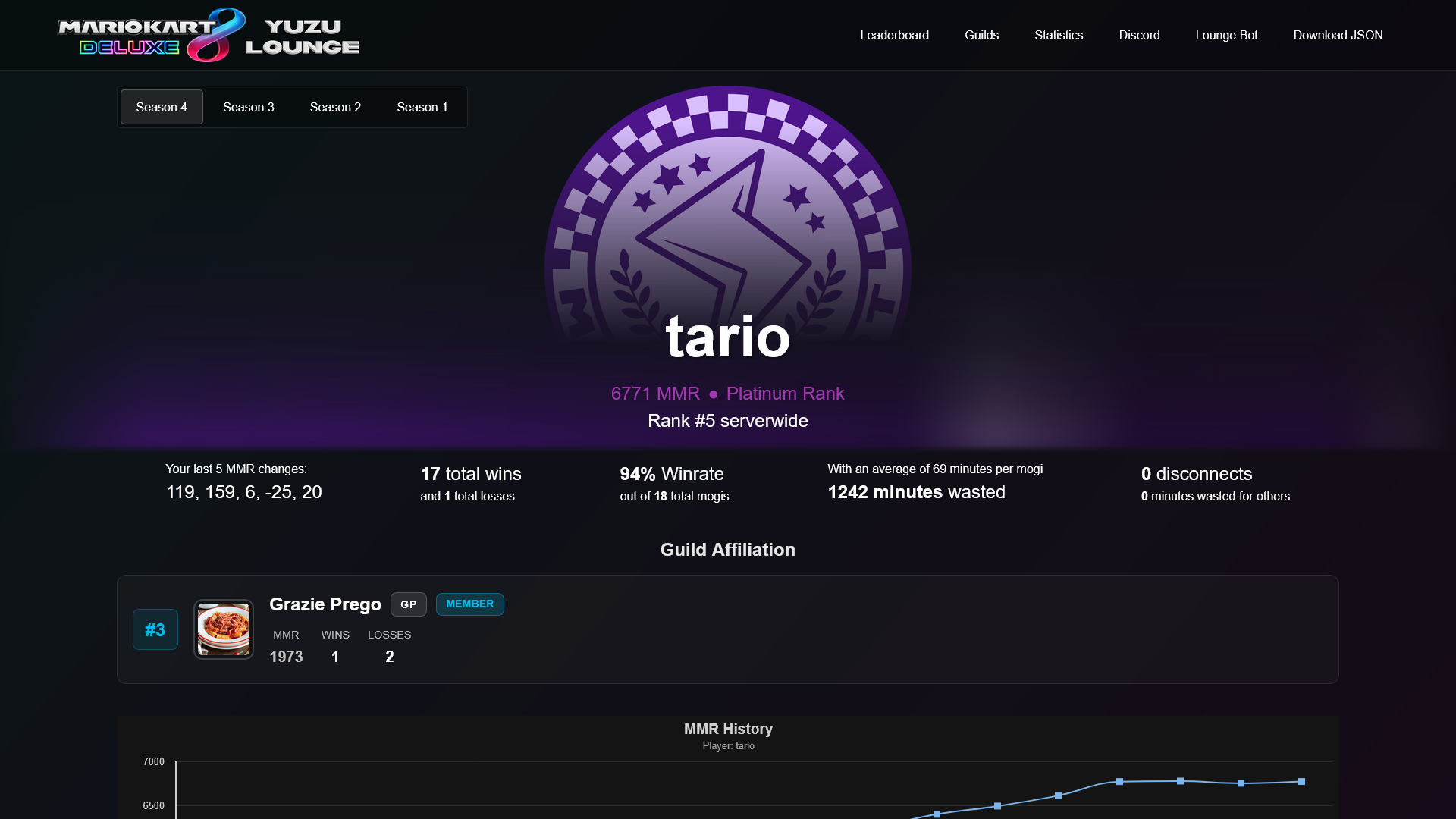
Task: Click '0 minutes wasted for others' text
Action: [x=1215, y=496]
